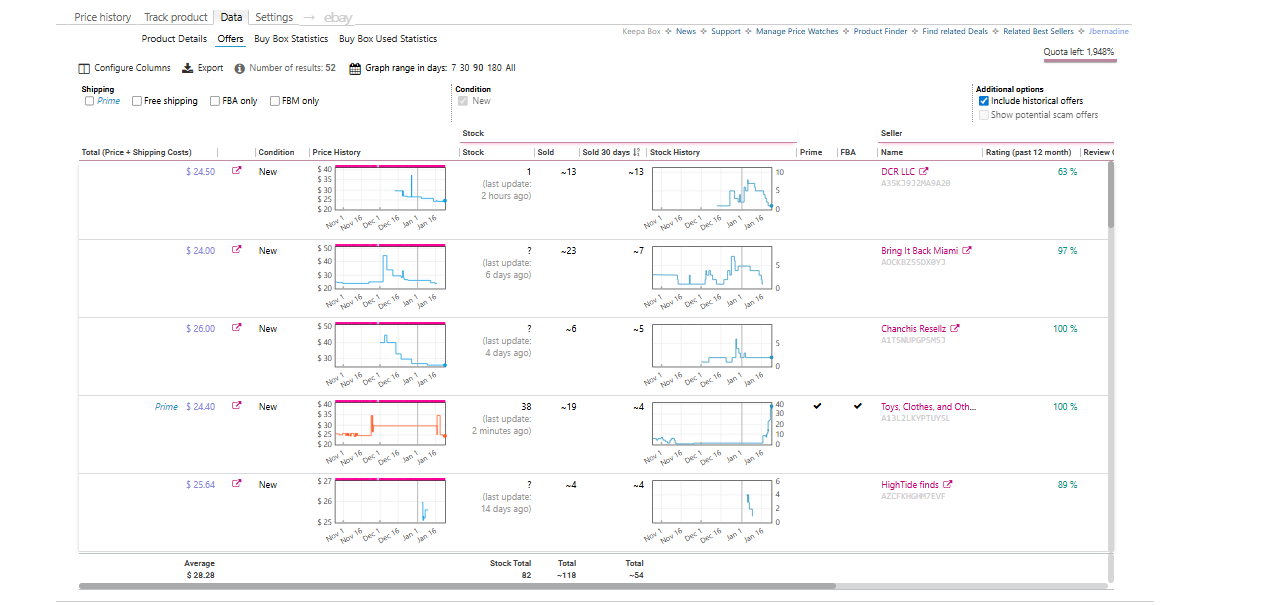Sort by Rating (past 12 month) header
The height and width of the screenshot is (605, 1264).
[x=1027, y=153]
